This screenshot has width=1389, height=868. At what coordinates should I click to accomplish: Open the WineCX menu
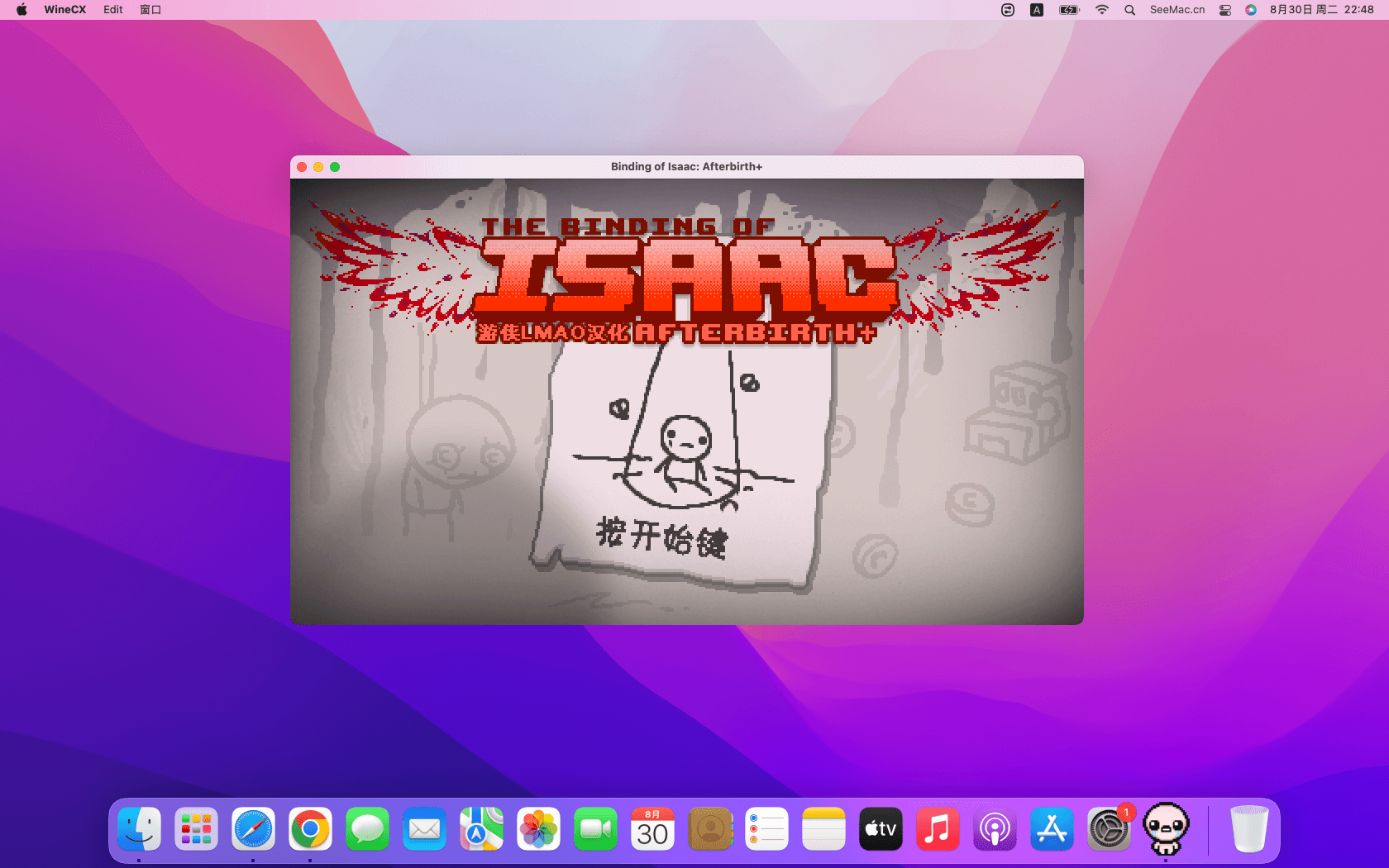[x=64, y=10]
